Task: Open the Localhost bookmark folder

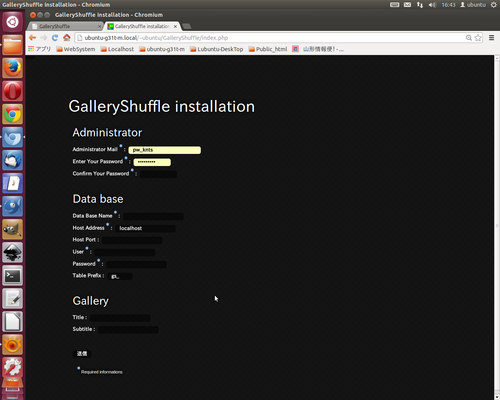Action: pyautogui.click(x=117, y=49)
